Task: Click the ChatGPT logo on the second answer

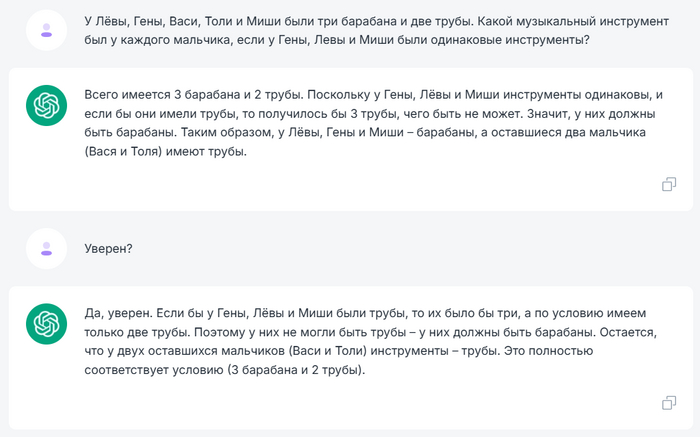Action: pyautogui.click(x=46, y=323)
